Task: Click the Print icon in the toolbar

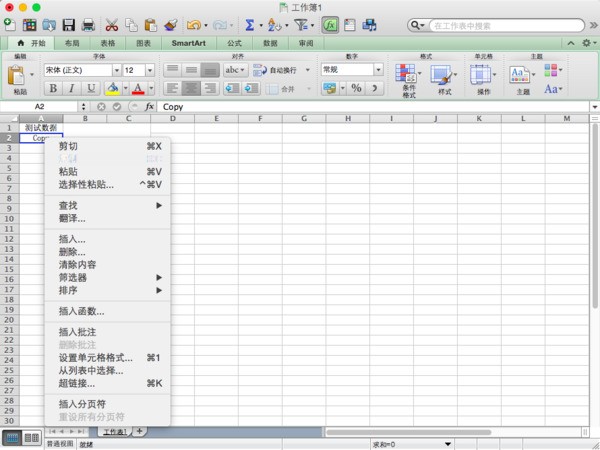Action: tap(89, 24)
